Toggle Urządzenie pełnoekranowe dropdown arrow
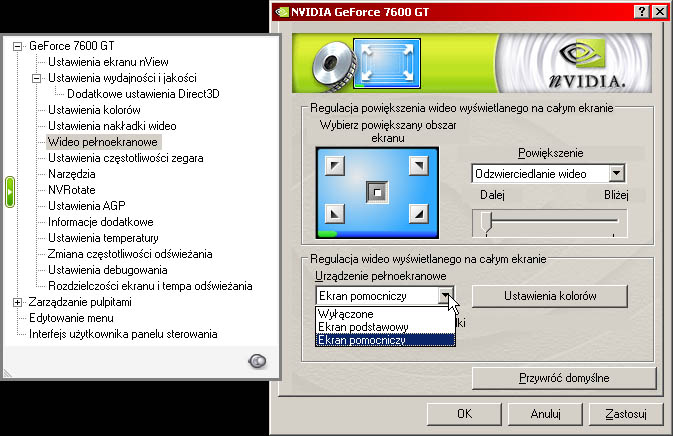The width and height of the screenshot is (673, 436). click(446, 296)
